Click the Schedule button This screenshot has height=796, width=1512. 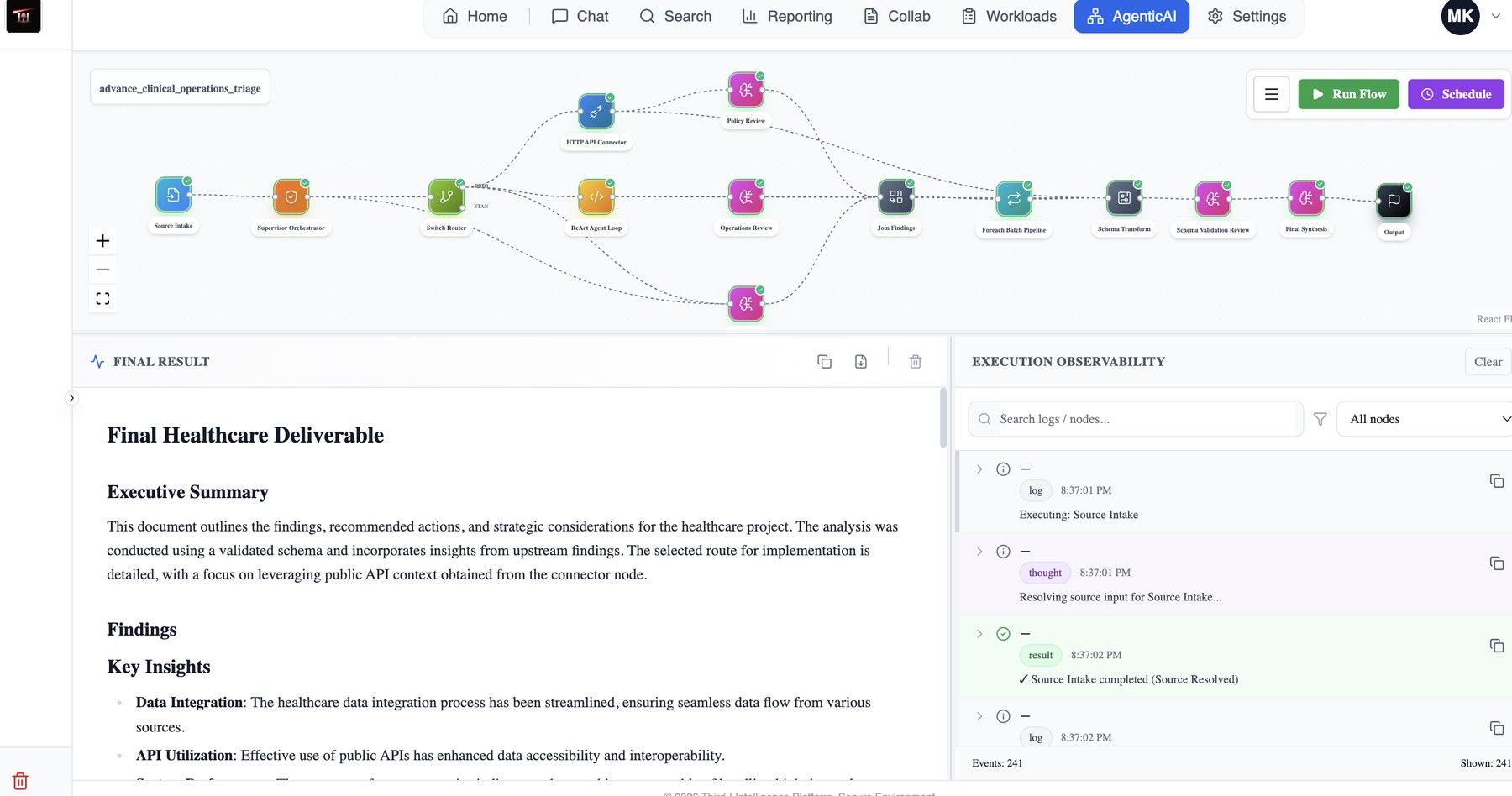[1456, 94]
